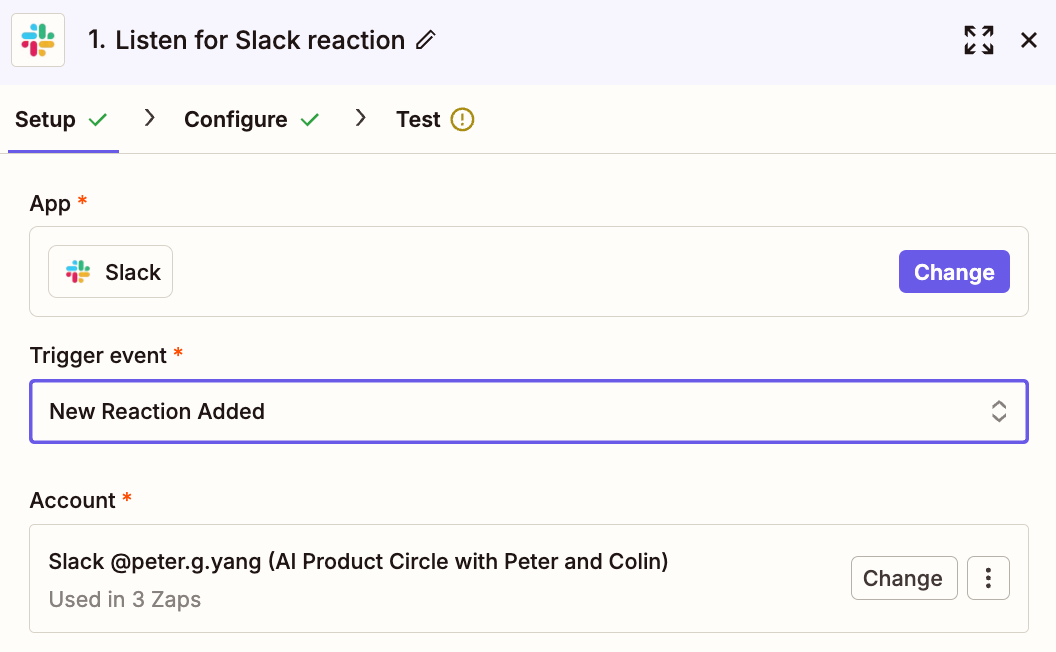Click the green checkmark next to Configure
1056x652 pixels.
(310, 120)
